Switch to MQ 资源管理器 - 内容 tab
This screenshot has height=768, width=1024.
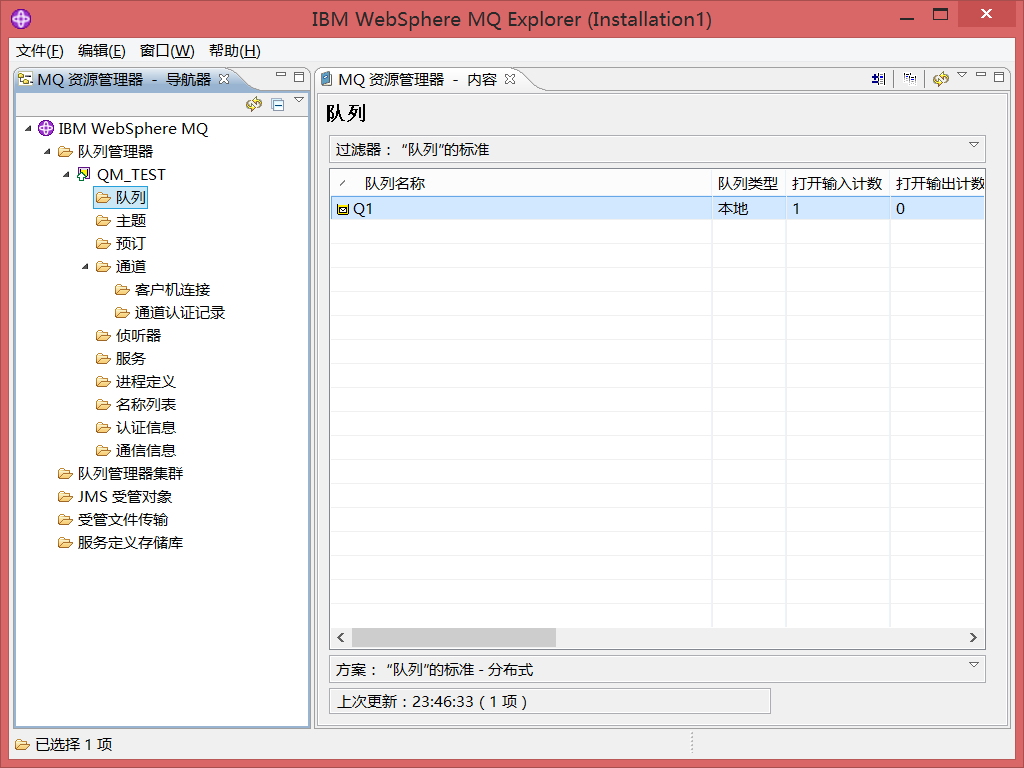[x=417, y=80]
